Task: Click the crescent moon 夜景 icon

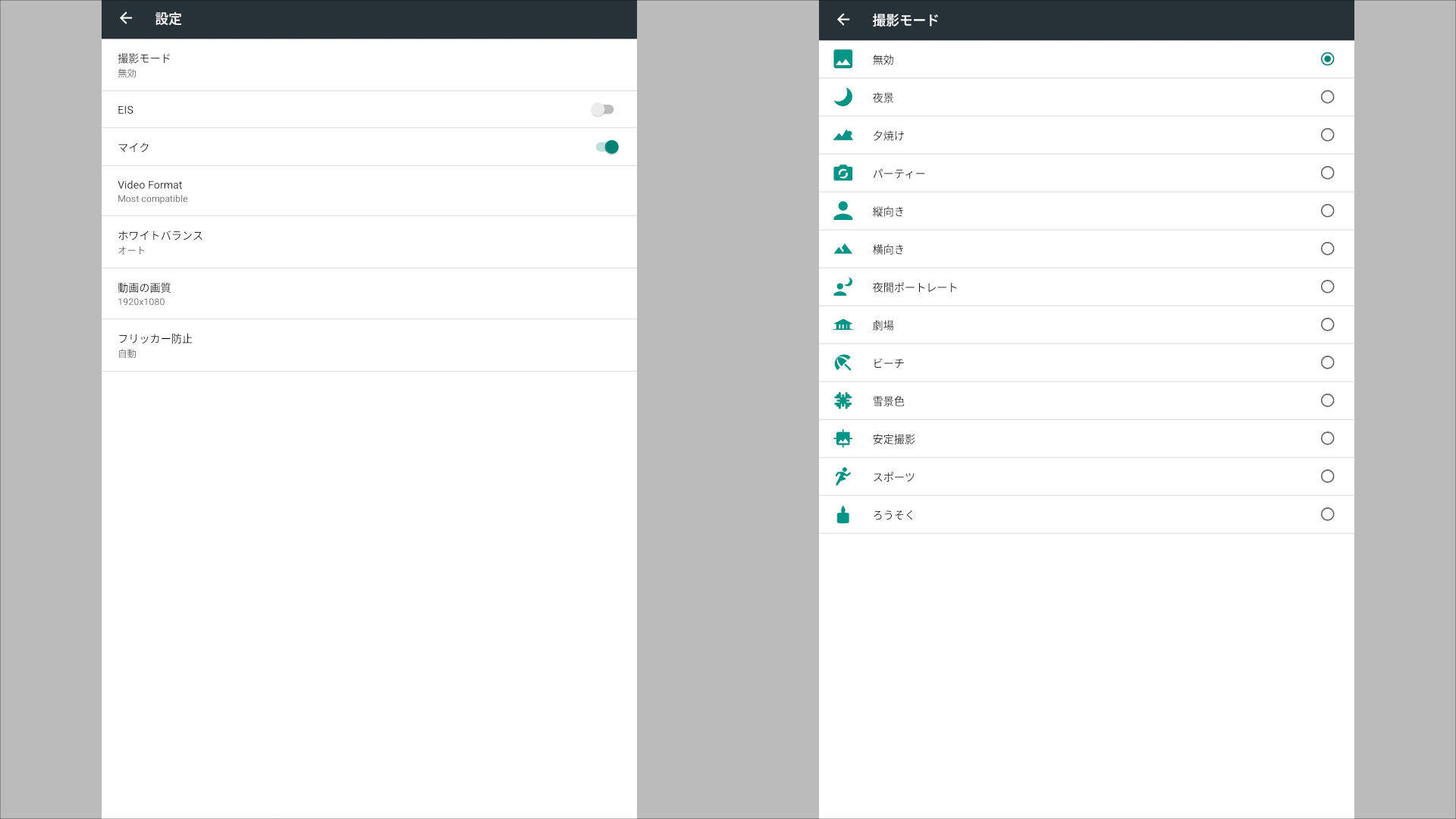Action: tap(843, 97)
